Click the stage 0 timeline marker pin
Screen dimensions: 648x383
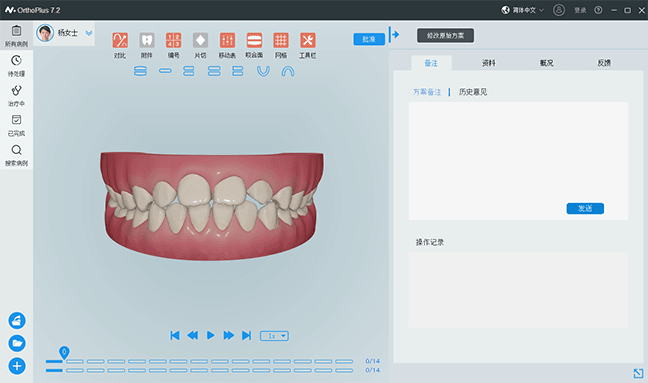[x=64, y=352]
